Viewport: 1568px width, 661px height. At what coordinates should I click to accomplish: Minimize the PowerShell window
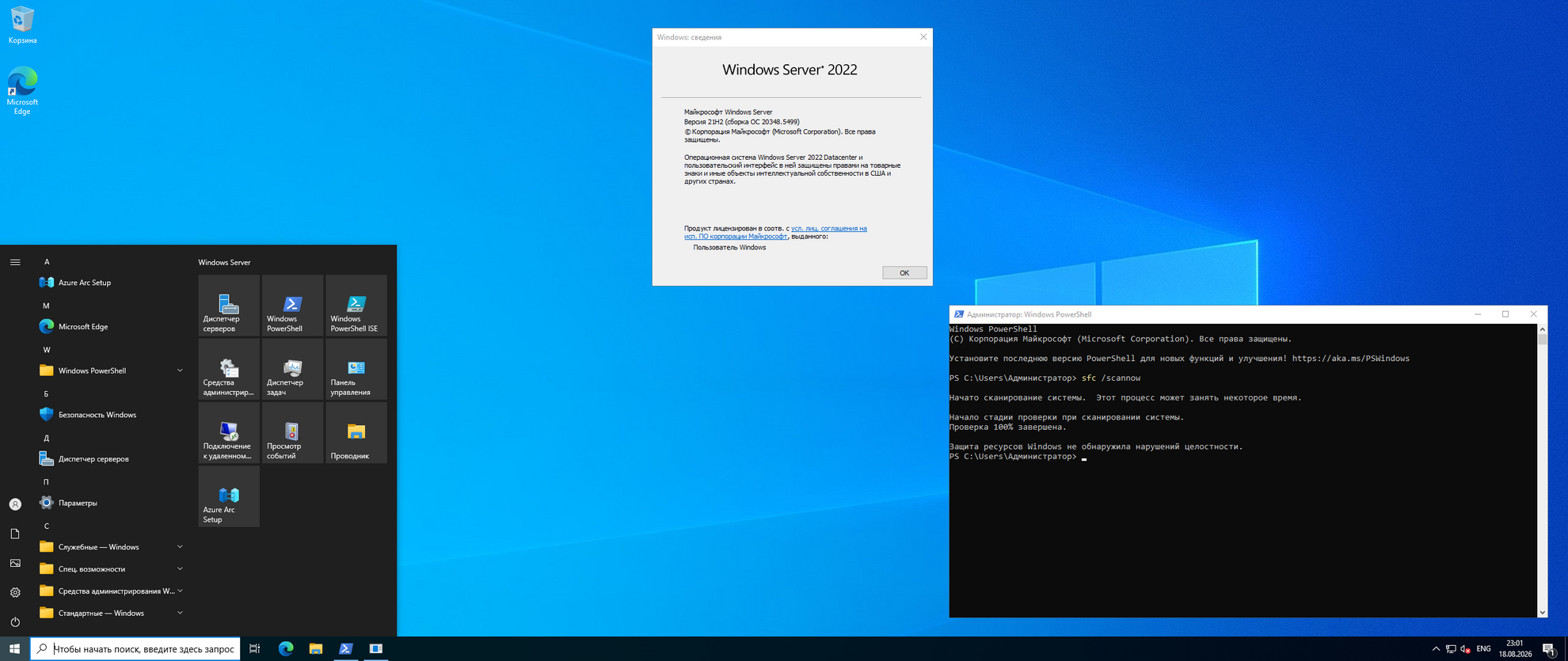point(1478,314)
